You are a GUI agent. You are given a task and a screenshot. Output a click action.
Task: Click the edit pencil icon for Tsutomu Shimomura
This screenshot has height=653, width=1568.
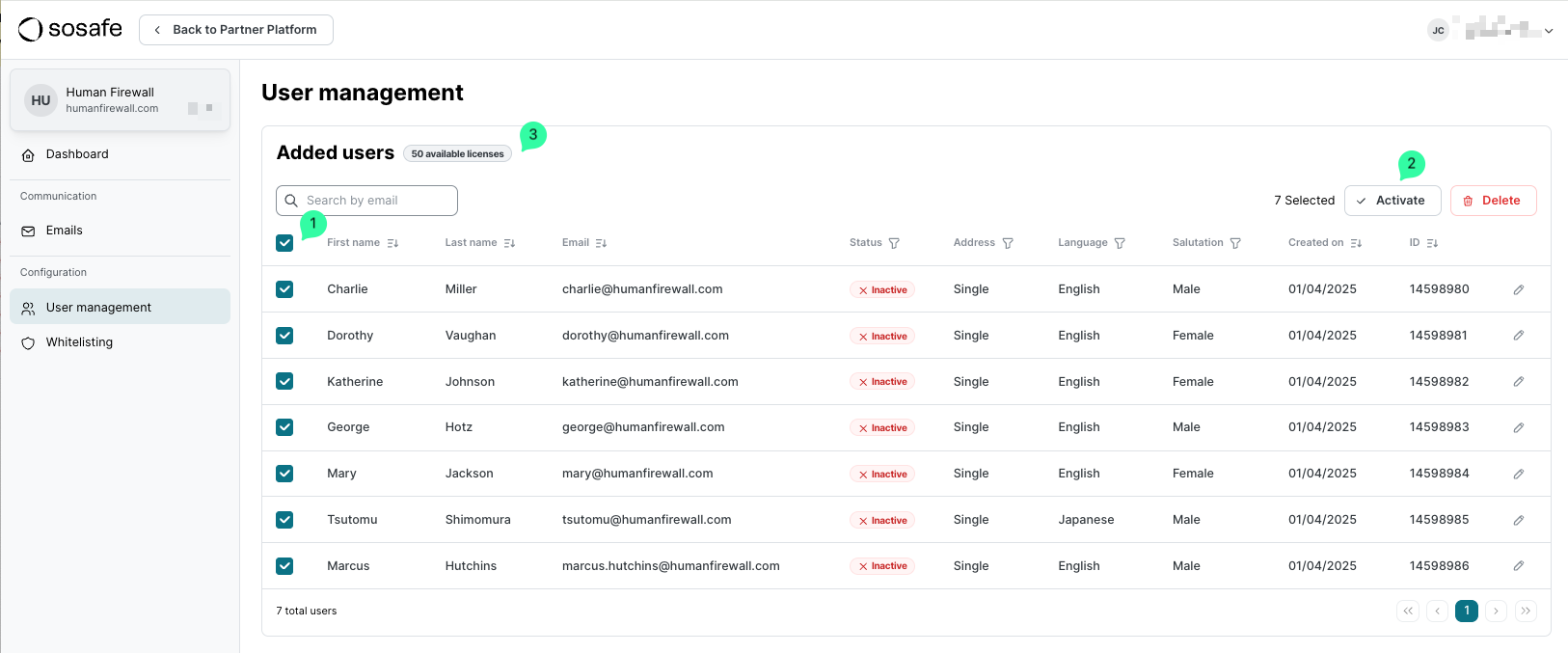click(x=1518, y=520)
